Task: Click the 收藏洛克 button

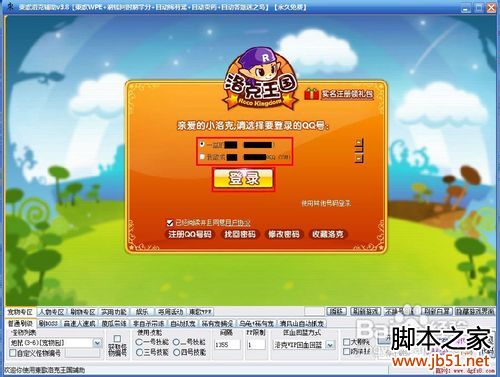Action: 328,234
